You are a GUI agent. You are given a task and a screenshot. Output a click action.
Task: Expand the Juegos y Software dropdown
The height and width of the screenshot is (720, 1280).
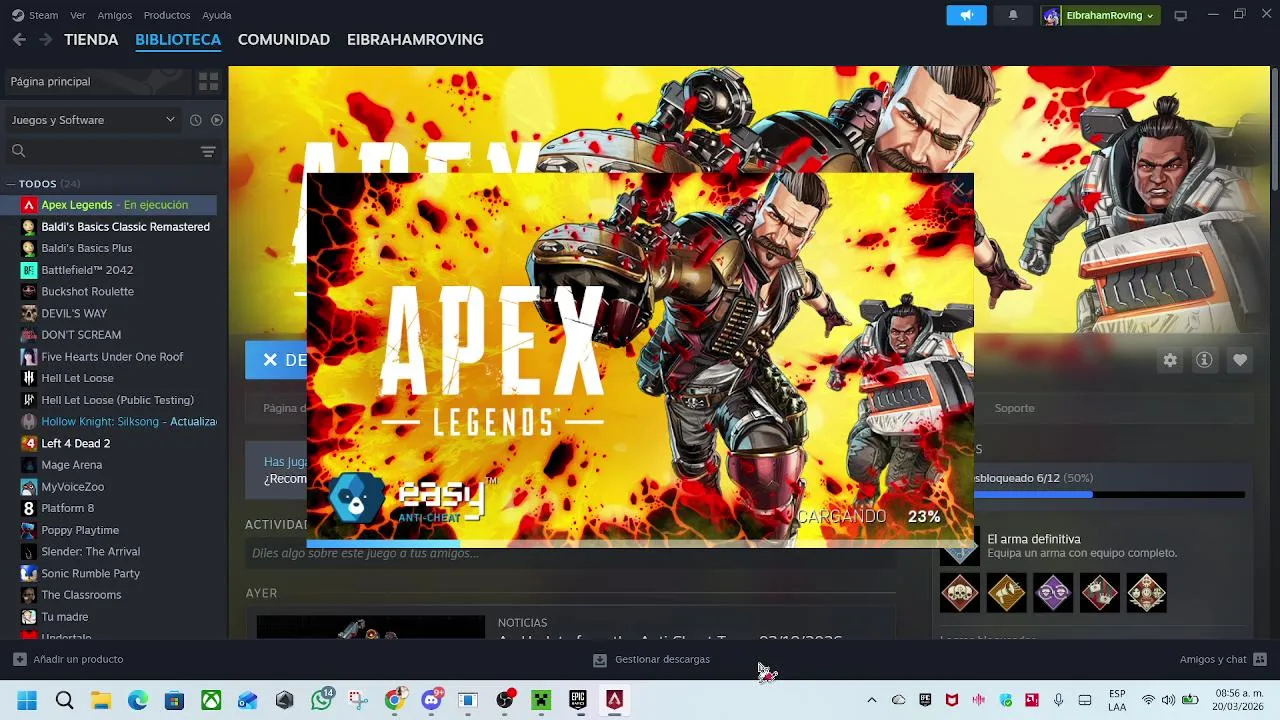click(x=93, y=120)
